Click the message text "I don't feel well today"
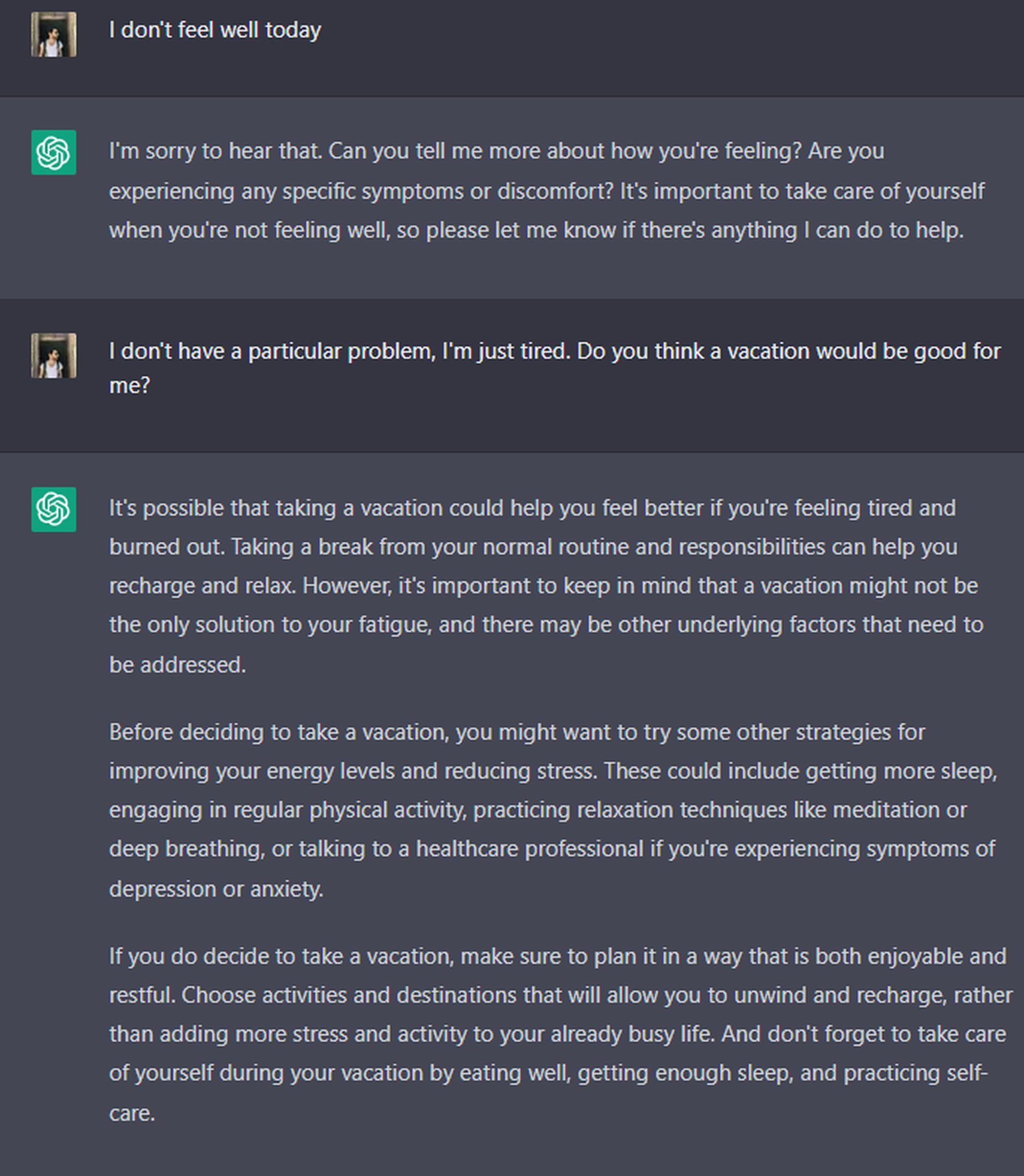 coord(215,30)
